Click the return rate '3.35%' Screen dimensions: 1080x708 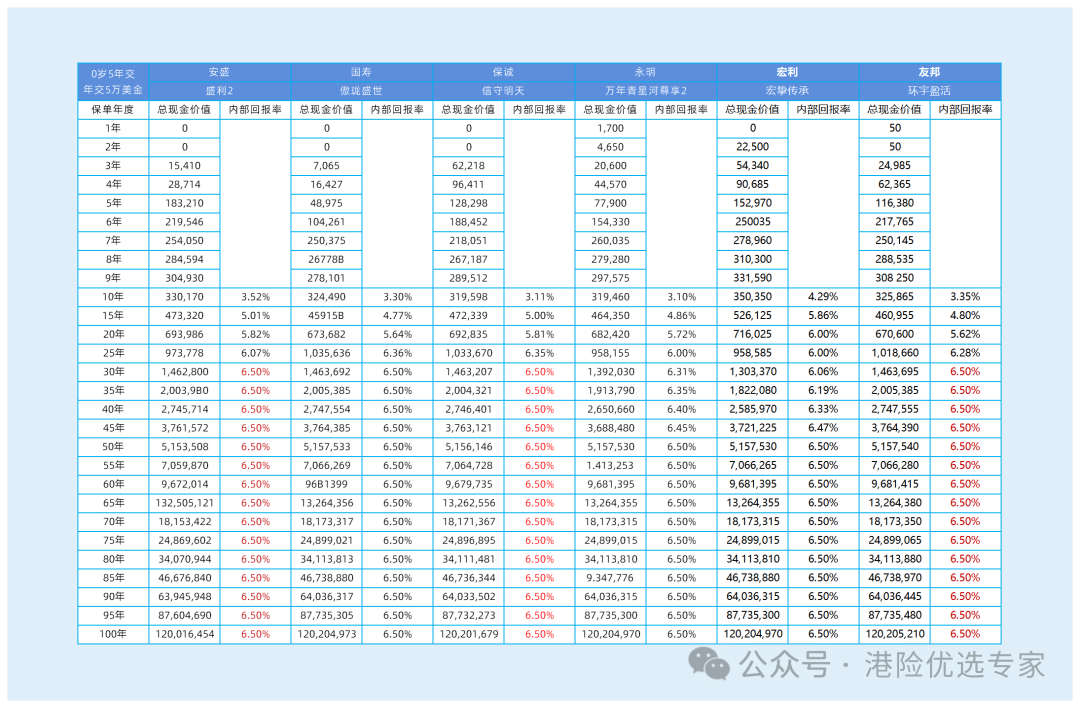(x=965, y=297)
